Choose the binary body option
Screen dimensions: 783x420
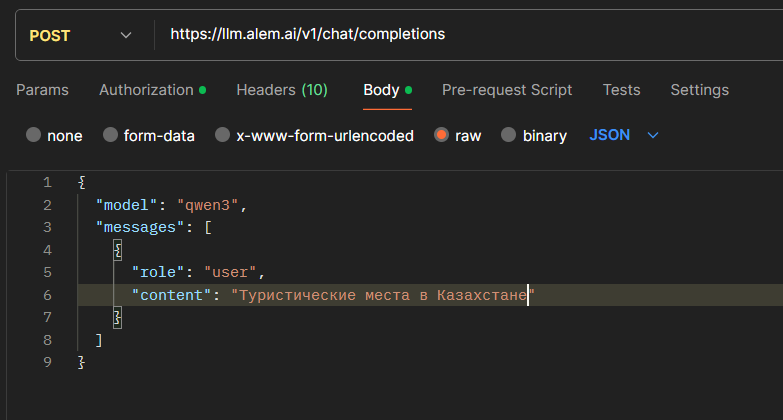point(508,135)
